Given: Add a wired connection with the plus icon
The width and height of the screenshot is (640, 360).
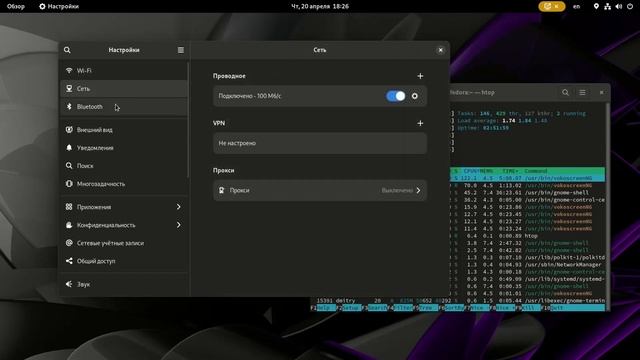Looking at the screenshot, I should (420, 76).
